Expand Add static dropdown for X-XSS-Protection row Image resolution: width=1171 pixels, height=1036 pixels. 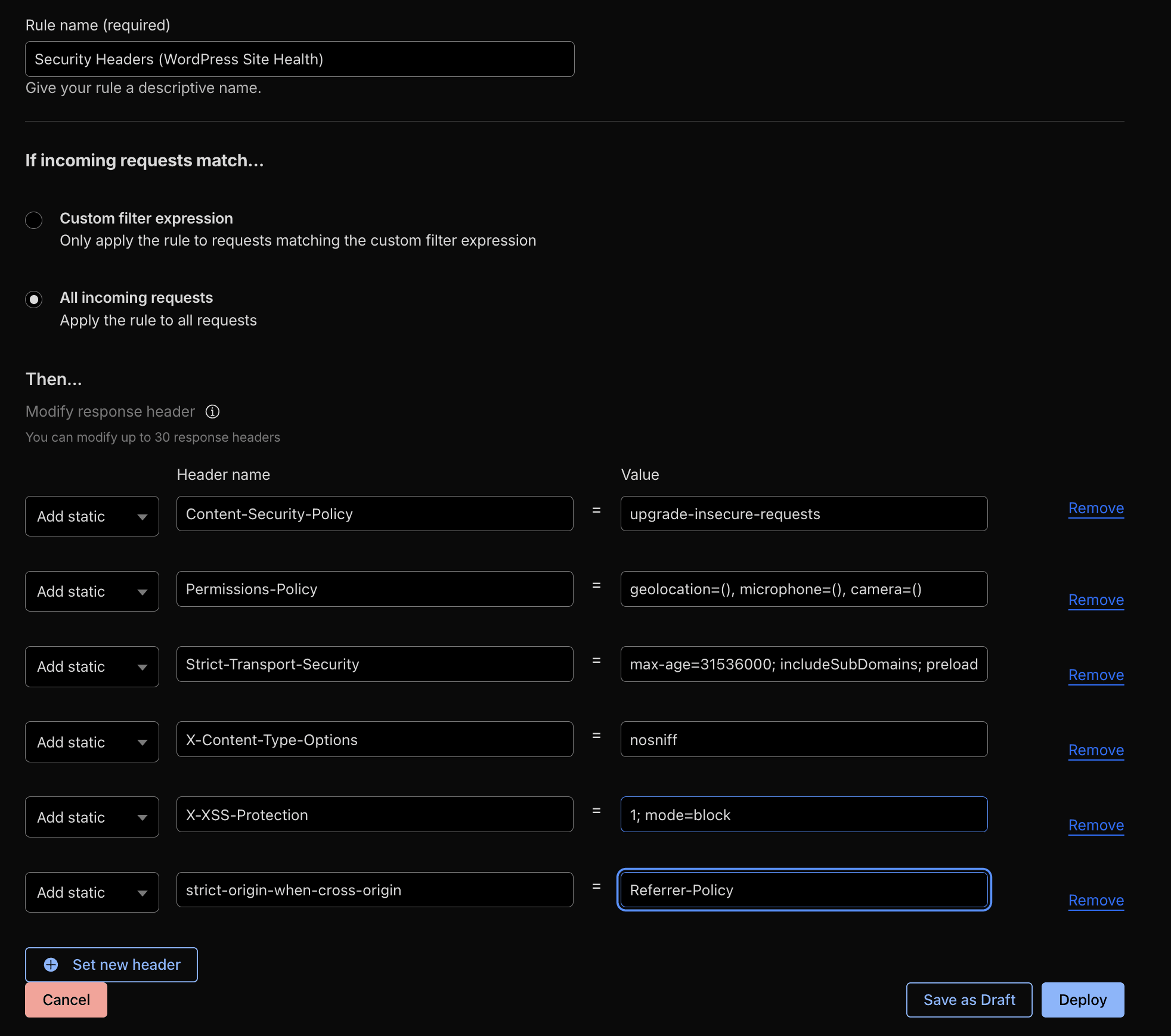92,817
